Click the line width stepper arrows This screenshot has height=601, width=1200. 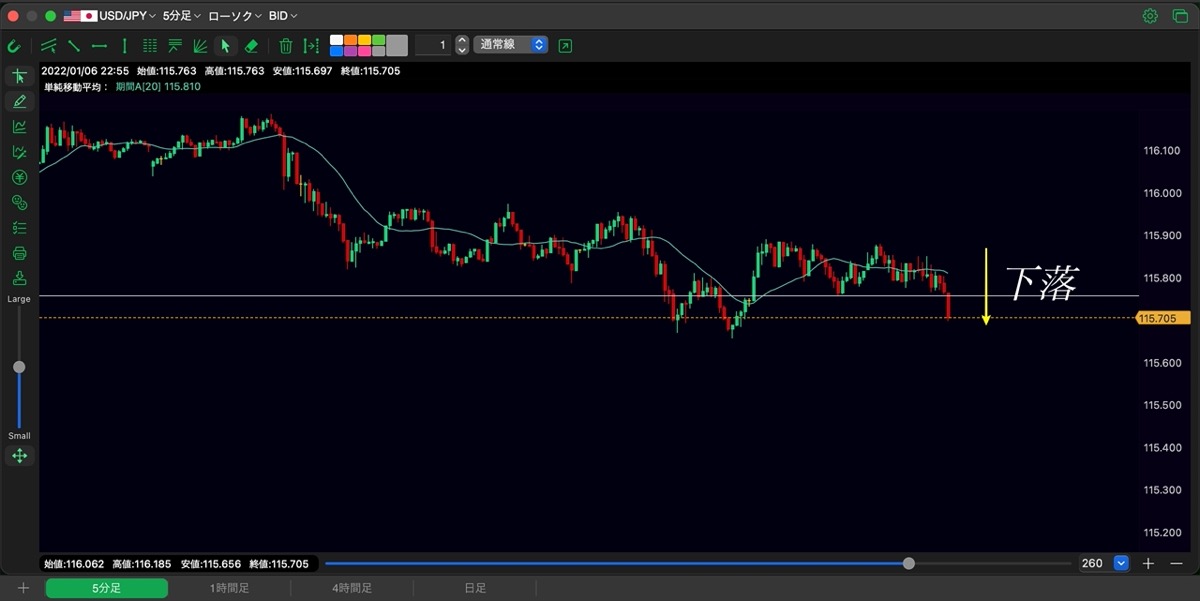(461, 45)
